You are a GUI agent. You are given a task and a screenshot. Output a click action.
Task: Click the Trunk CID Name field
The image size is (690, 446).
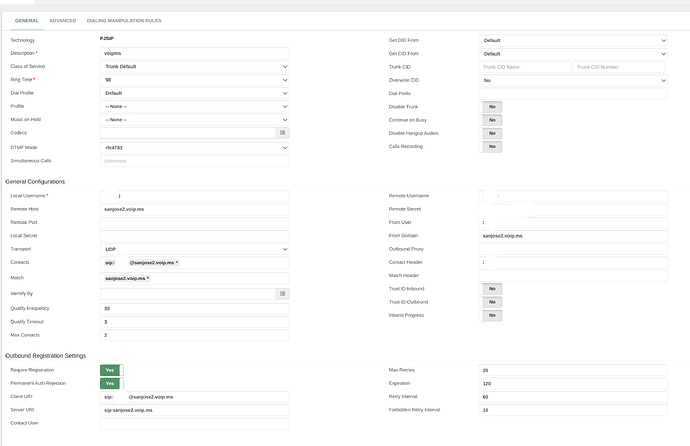(525, 67)
